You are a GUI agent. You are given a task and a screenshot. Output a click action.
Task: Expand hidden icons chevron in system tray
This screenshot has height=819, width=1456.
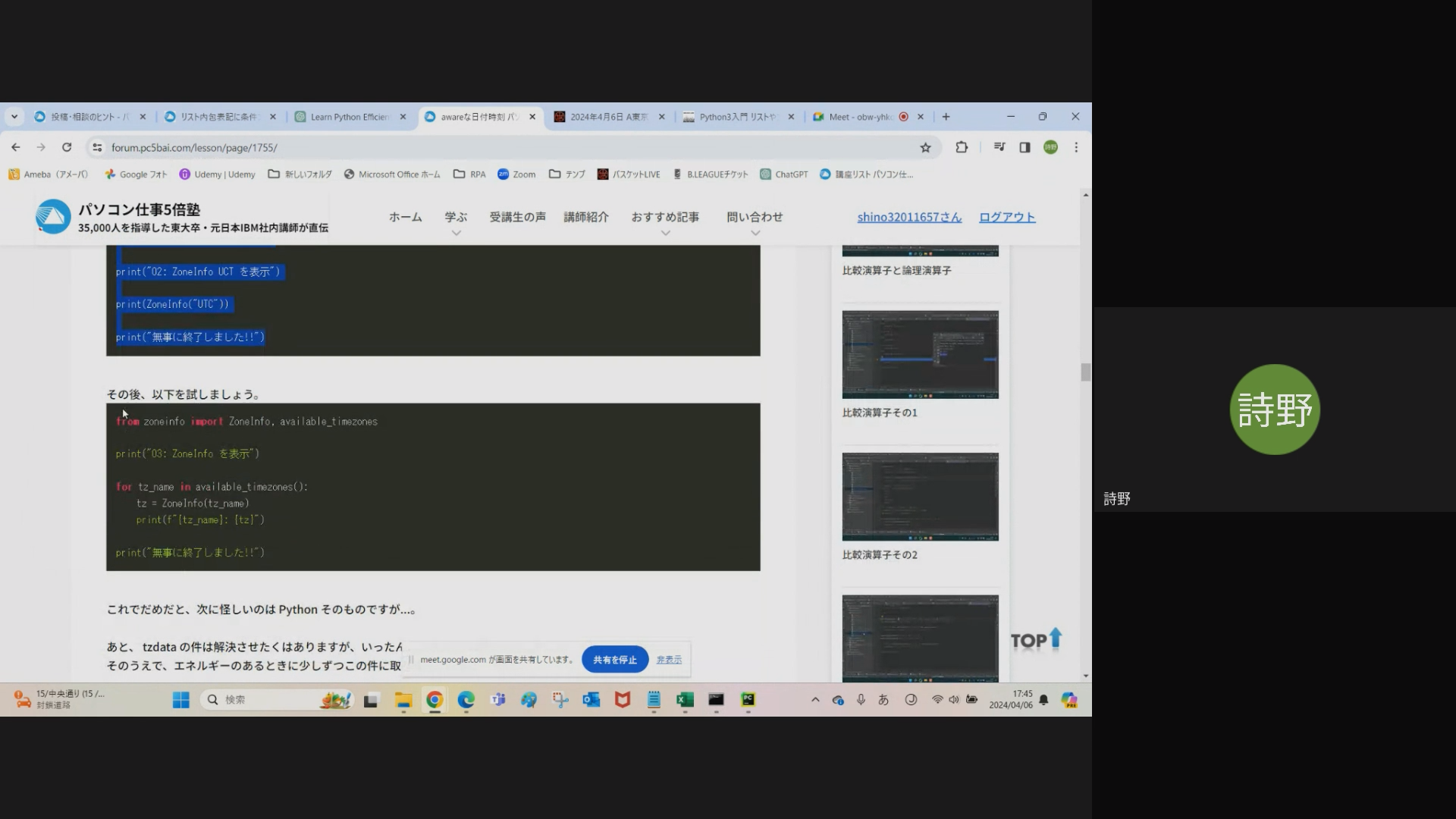click(x=814, y=699)
